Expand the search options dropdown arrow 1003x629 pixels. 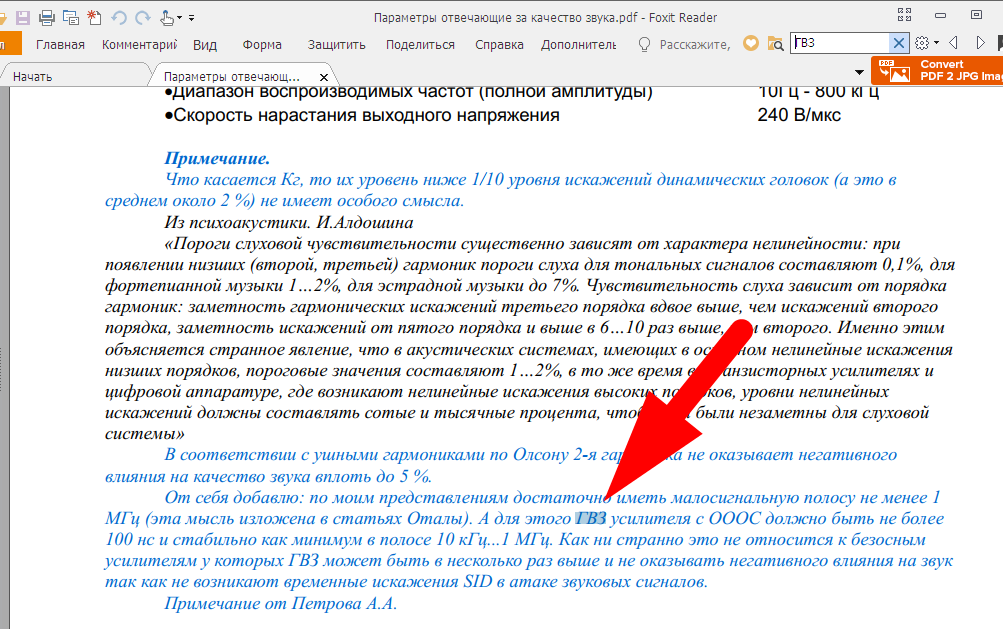tap(936, 43)
